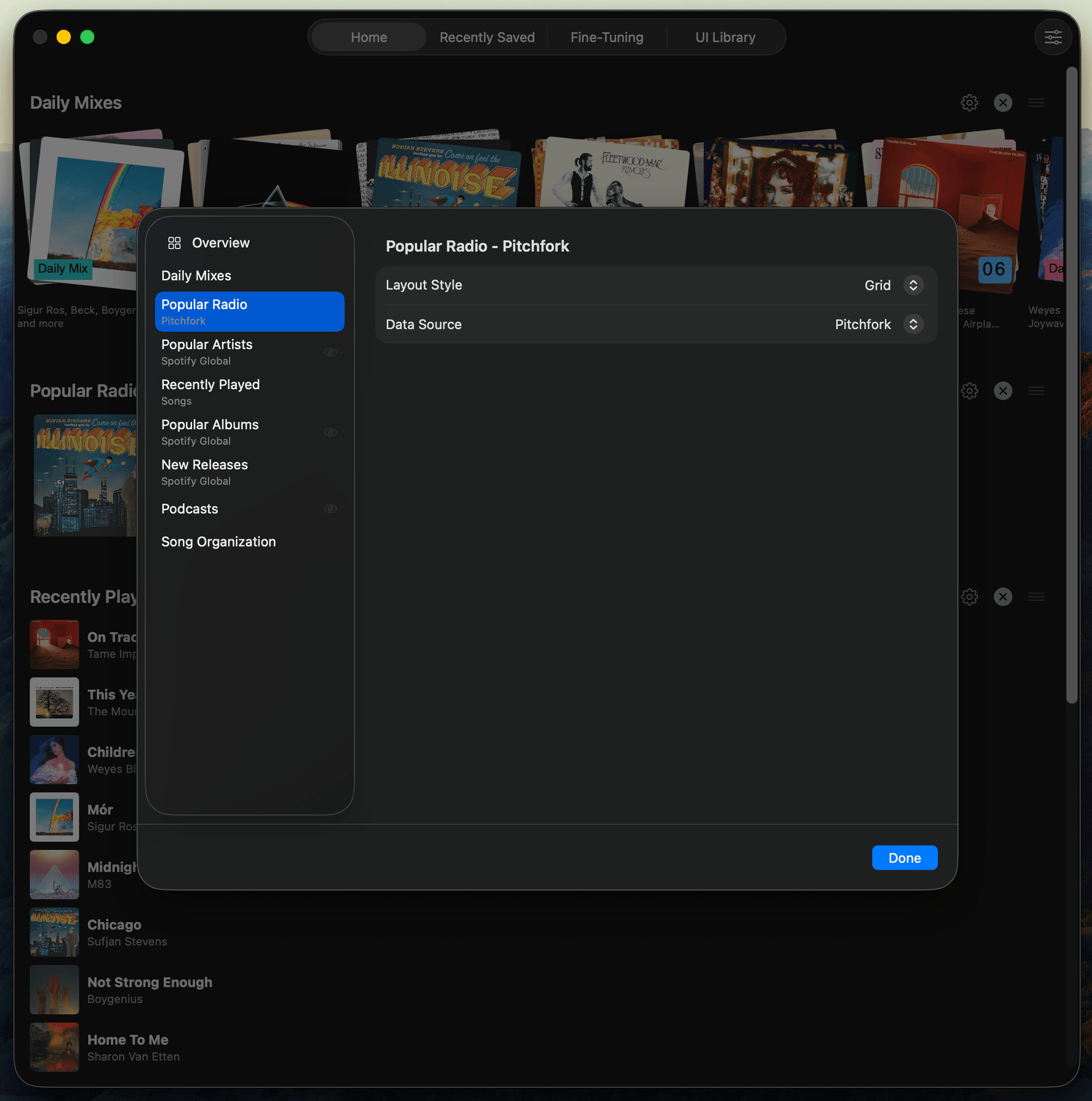Screen dimensions: 1092x1101
Task: Toggle visibility of Popular Albums
Action: pyautogui.click(x=331, y=432)
